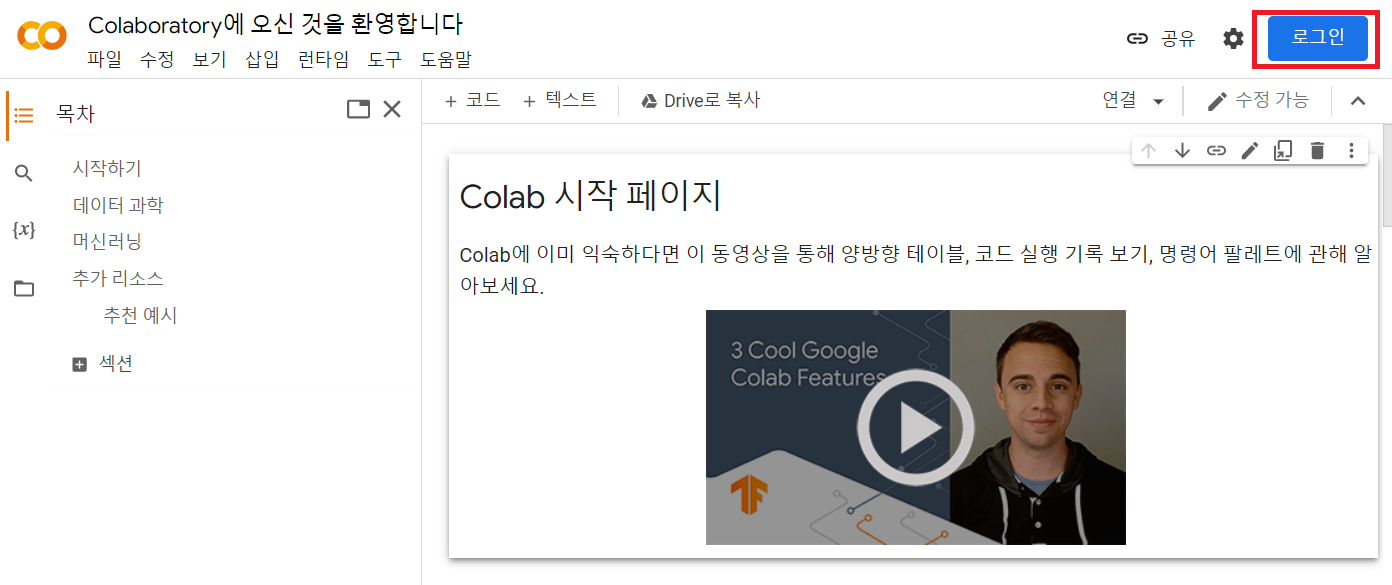Click the Colab logo icon

click(42, 37)
